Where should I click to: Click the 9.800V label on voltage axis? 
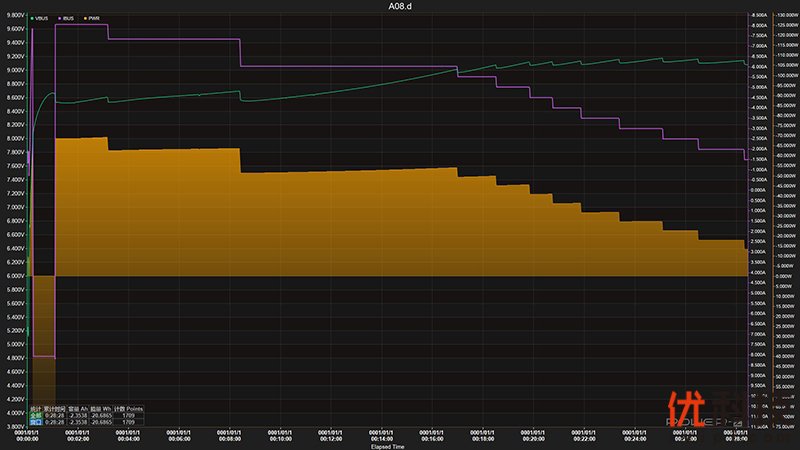click(x=14, y=15)
